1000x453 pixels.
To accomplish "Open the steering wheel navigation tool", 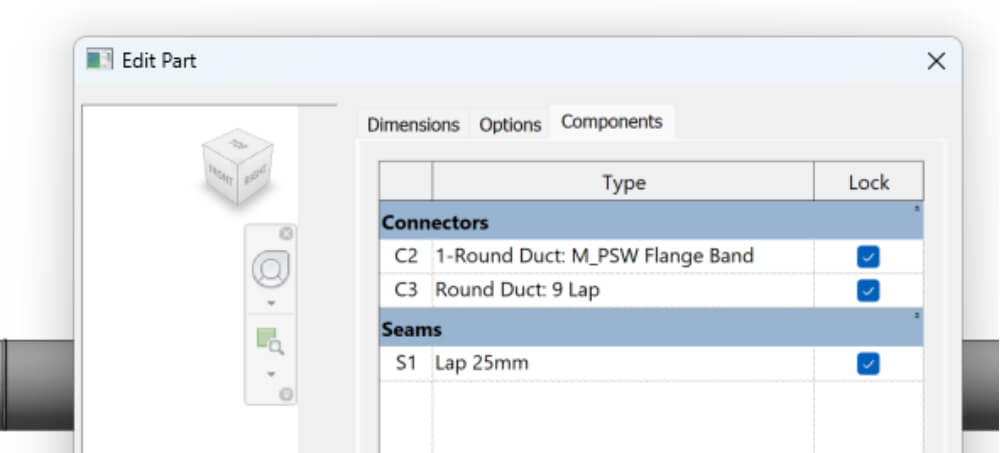I will click(x=271, y=269).
